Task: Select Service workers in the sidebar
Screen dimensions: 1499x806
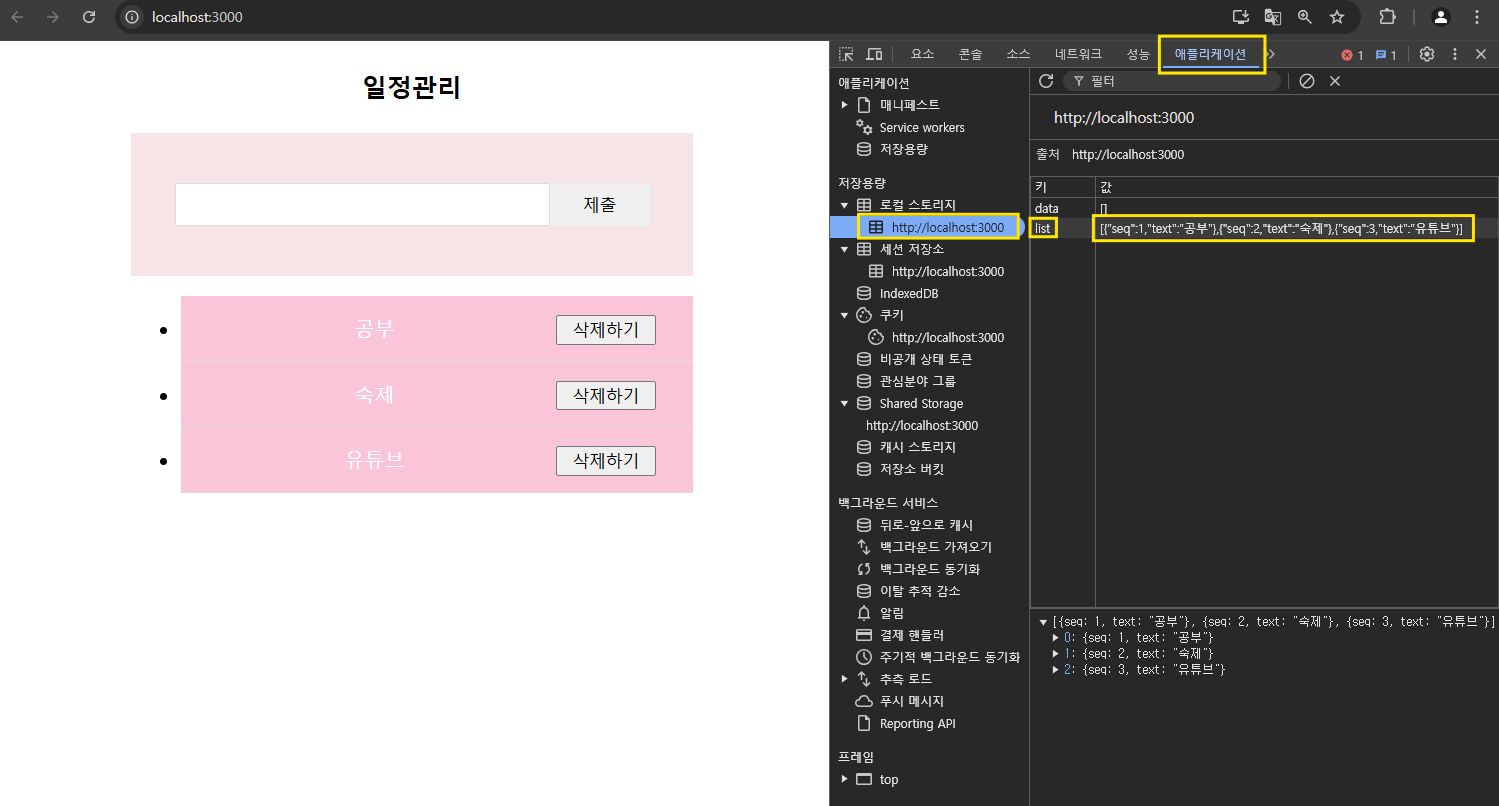Action: coord(921,127)
